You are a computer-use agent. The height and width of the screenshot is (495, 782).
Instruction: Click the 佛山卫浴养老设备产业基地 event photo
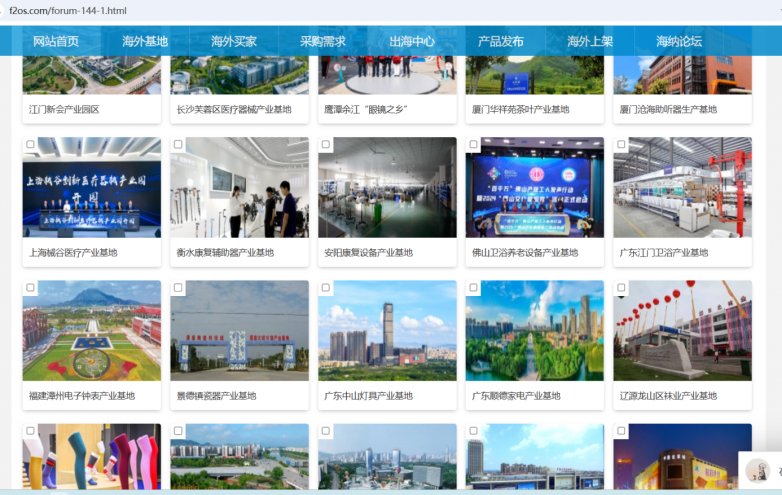[x=534, y=188]
